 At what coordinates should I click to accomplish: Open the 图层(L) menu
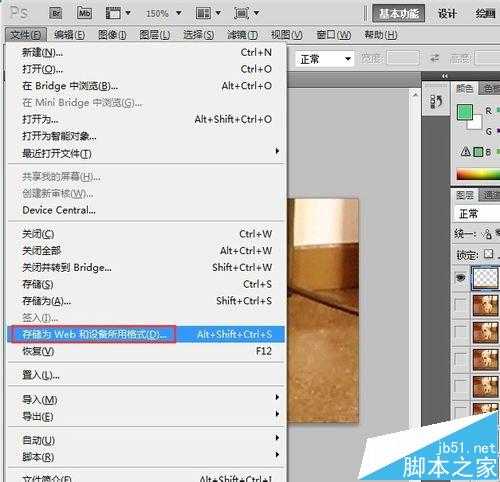154,34
